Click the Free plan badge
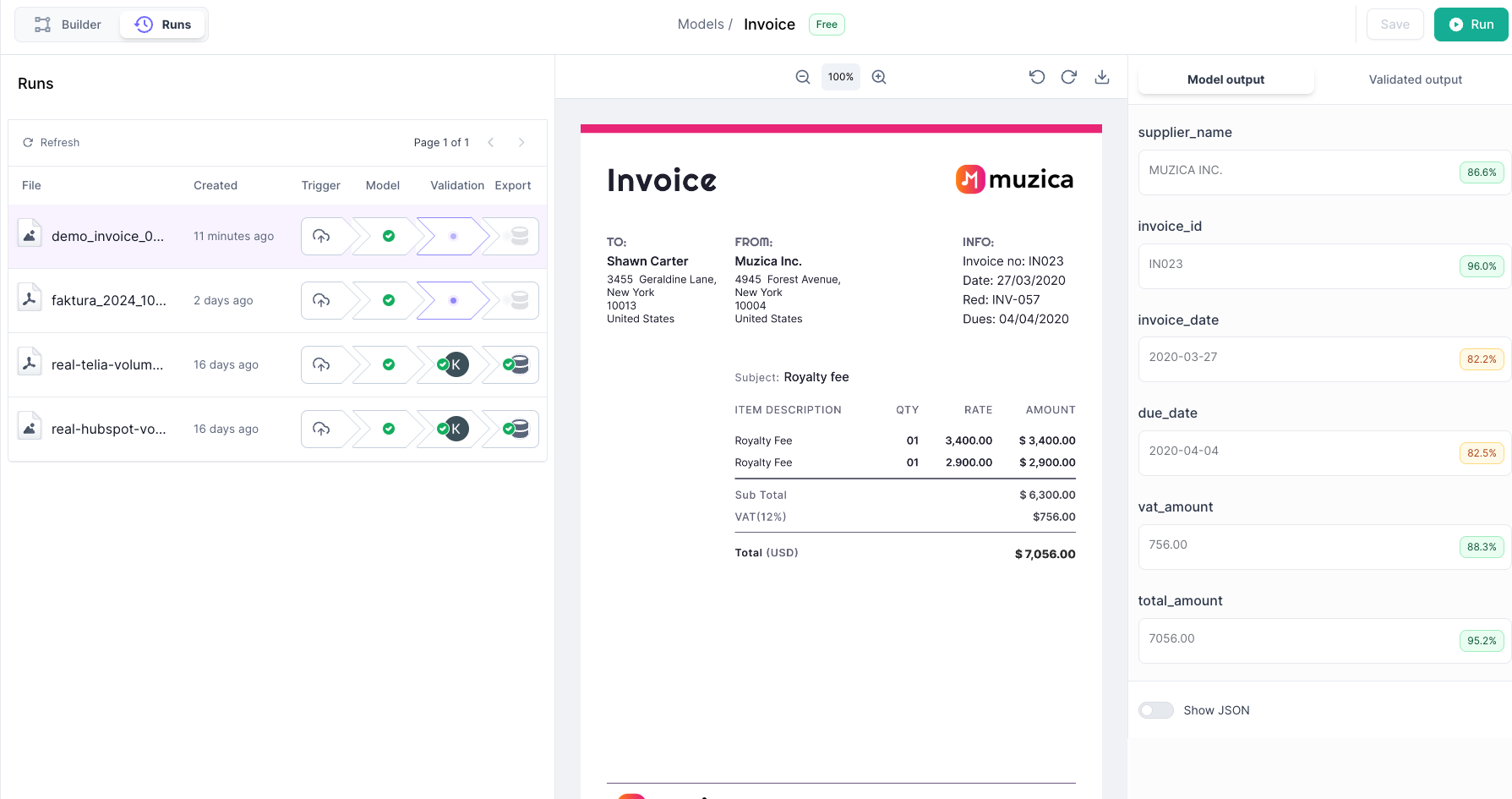1512x799 pixels. pos(827,25)
